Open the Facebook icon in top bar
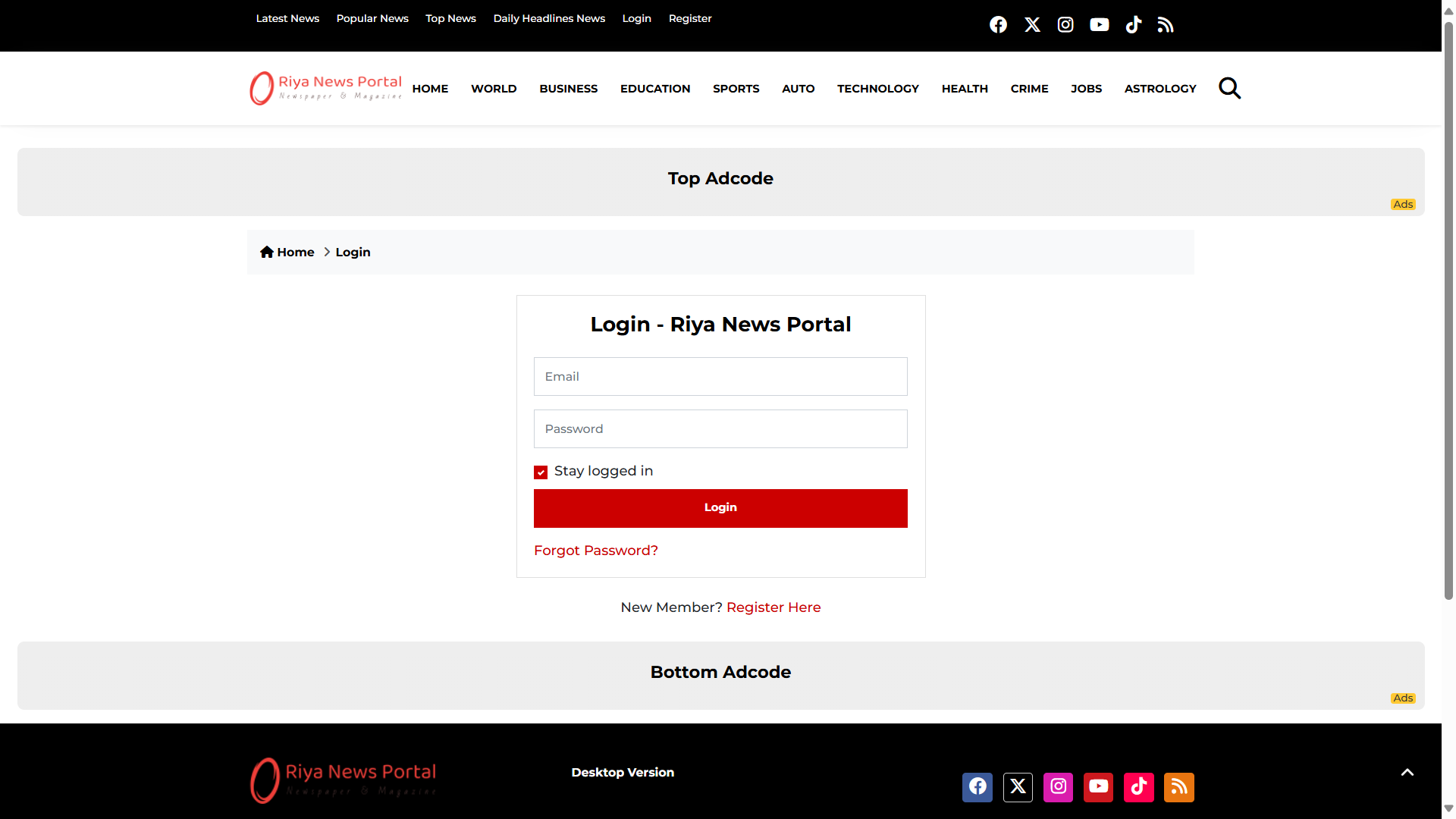 coord(998,25)
